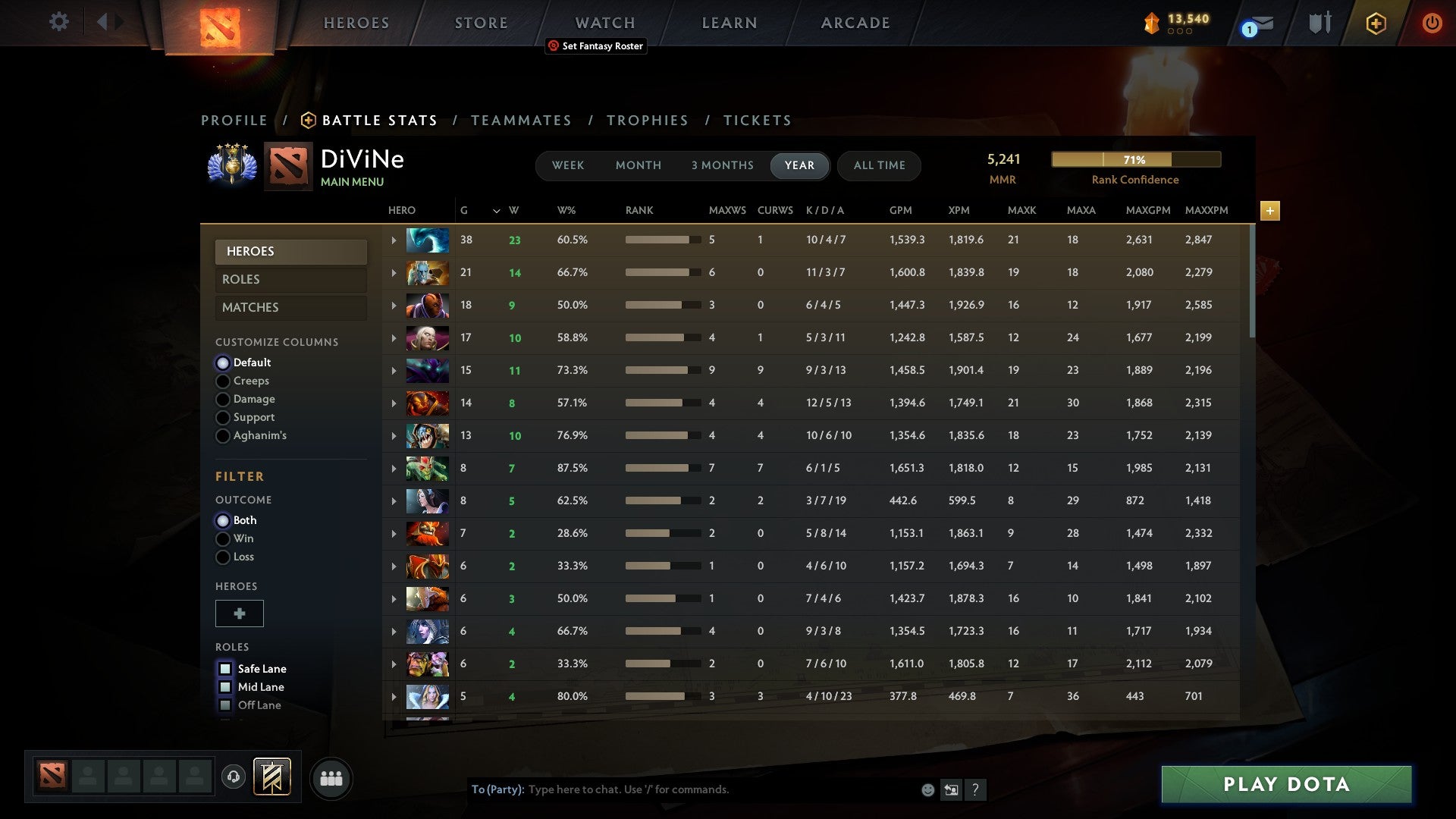The image size is (1456, 819).
Task: Click the emoticon icon in the chat bar
Action: 927,790
